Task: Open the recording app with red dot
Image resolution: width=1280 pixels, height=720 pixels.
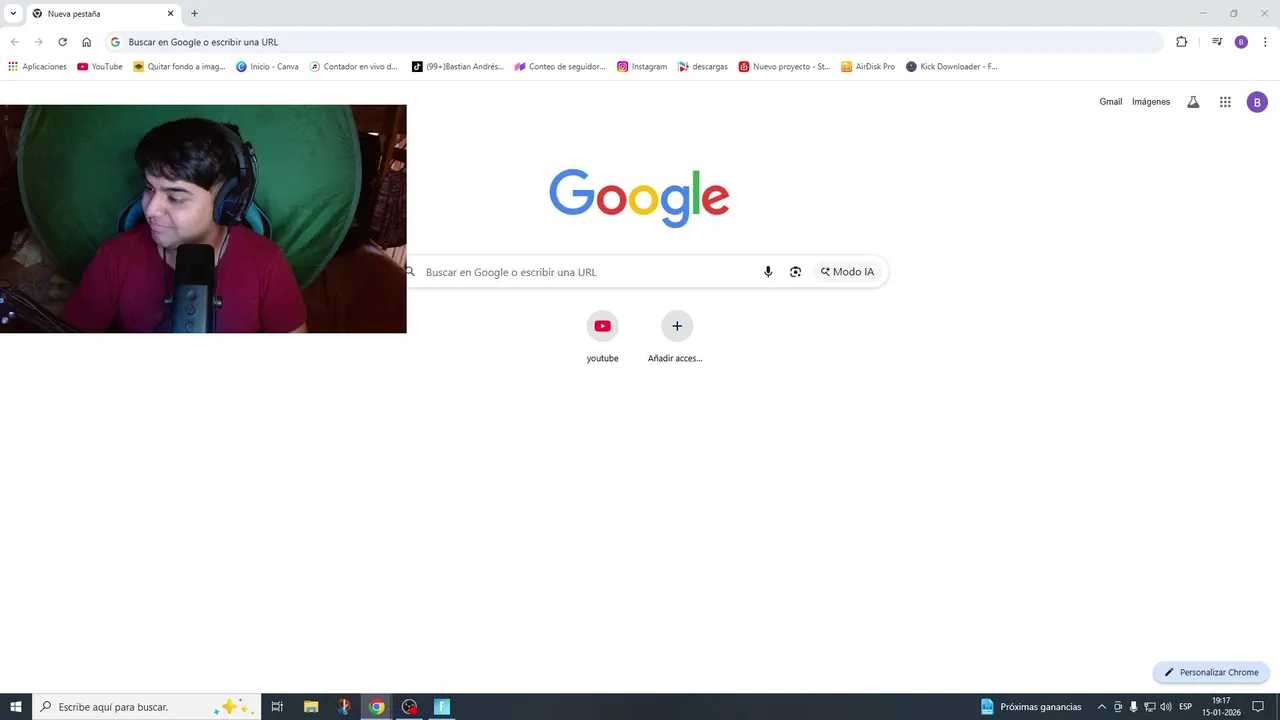Action: 409,707
